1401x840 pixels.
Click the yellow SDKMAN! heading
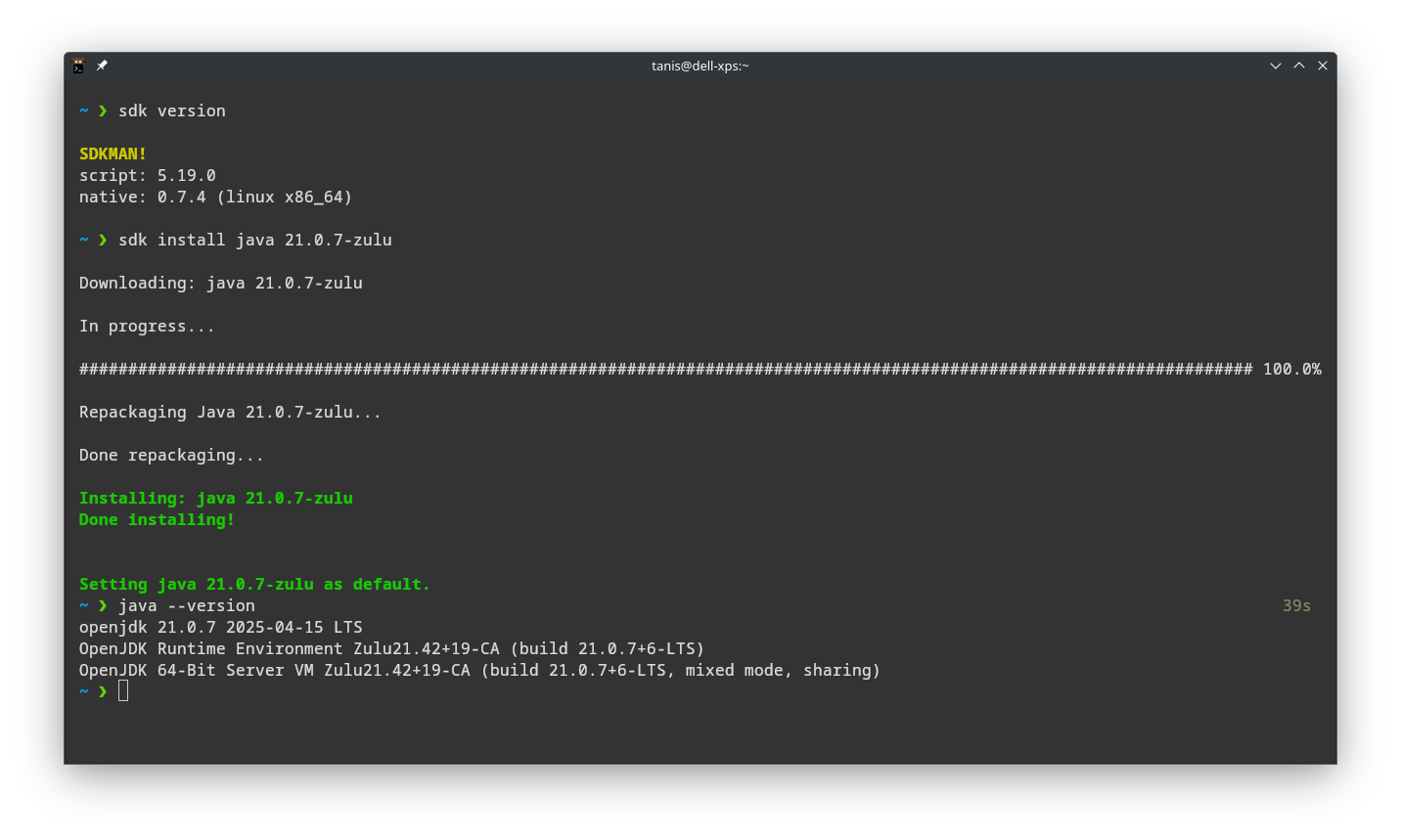pyautogui.click(x=113, y=154)
